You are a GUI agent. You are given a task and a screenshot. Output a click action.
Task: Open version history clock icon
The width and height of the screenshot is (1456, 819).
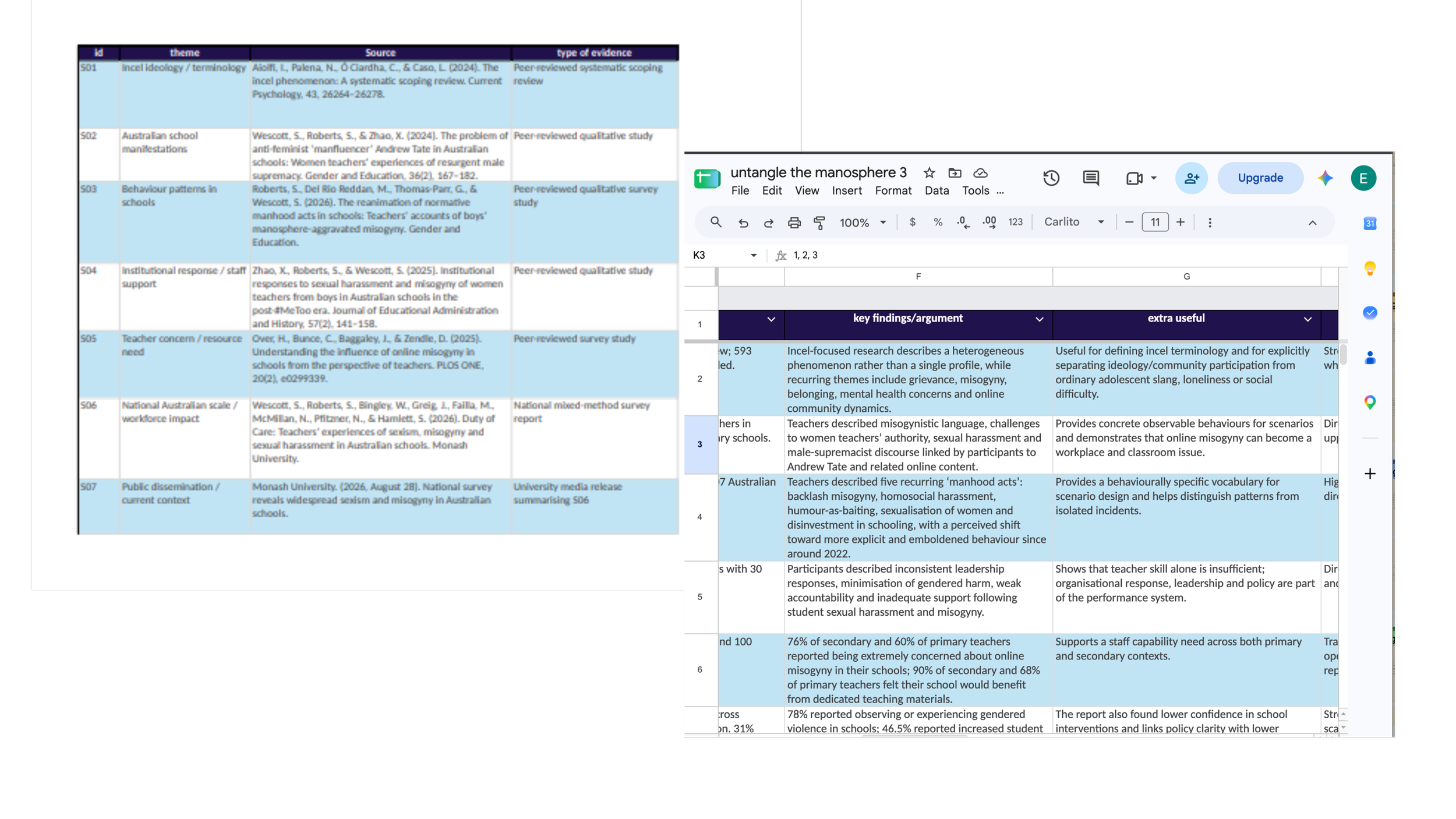click(1051, 178)
